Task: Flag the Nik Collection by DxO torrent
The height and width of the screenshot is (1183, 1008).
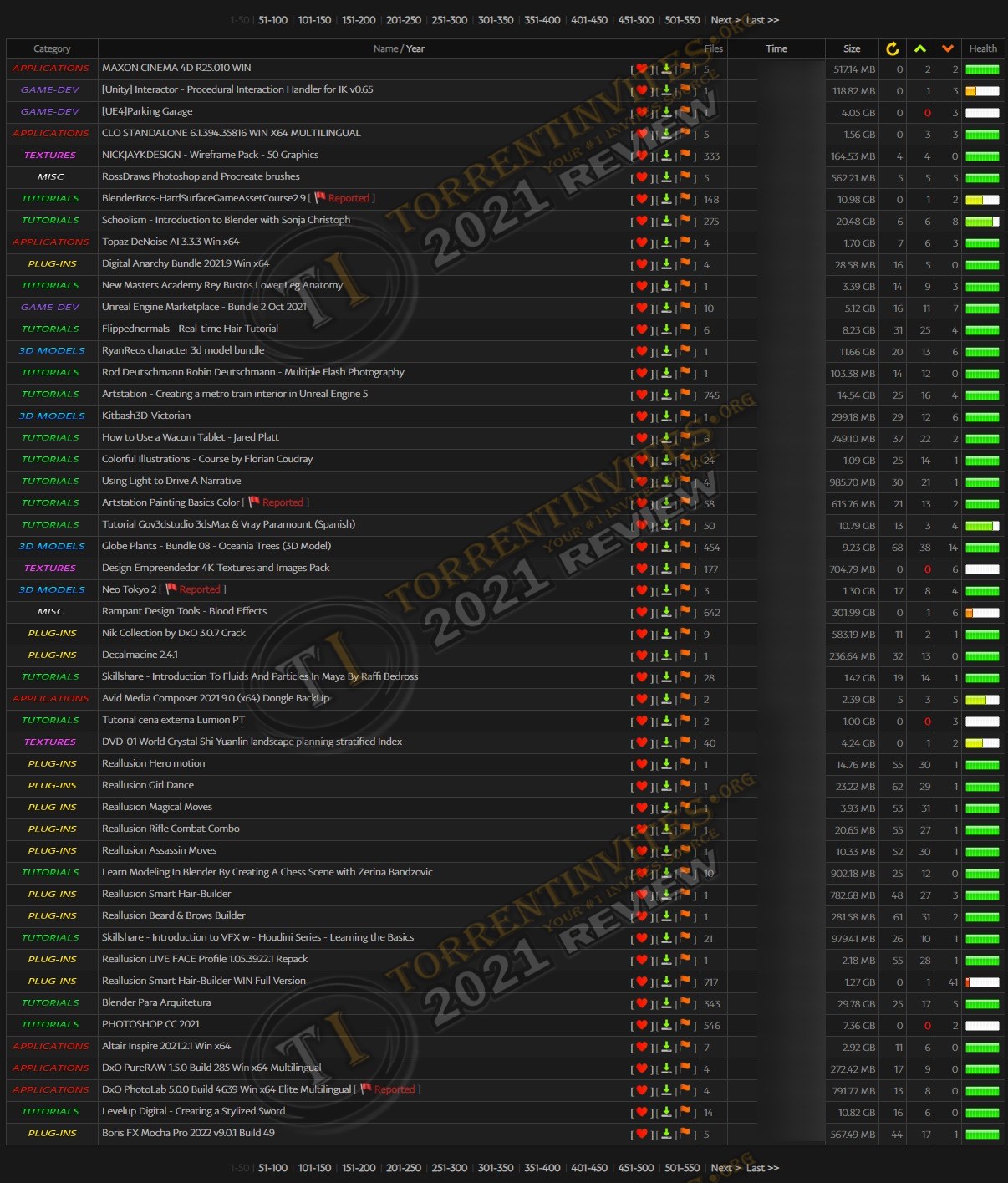Action: click(685, 634)
